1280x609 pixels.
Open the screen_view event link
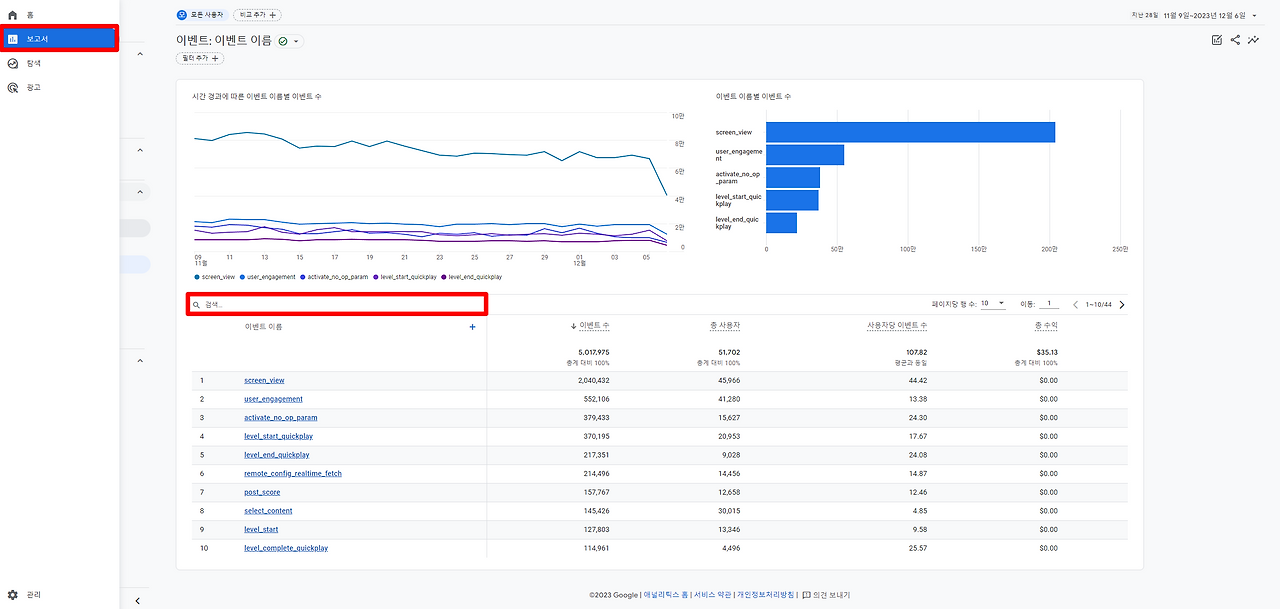(x=264, y=380)
